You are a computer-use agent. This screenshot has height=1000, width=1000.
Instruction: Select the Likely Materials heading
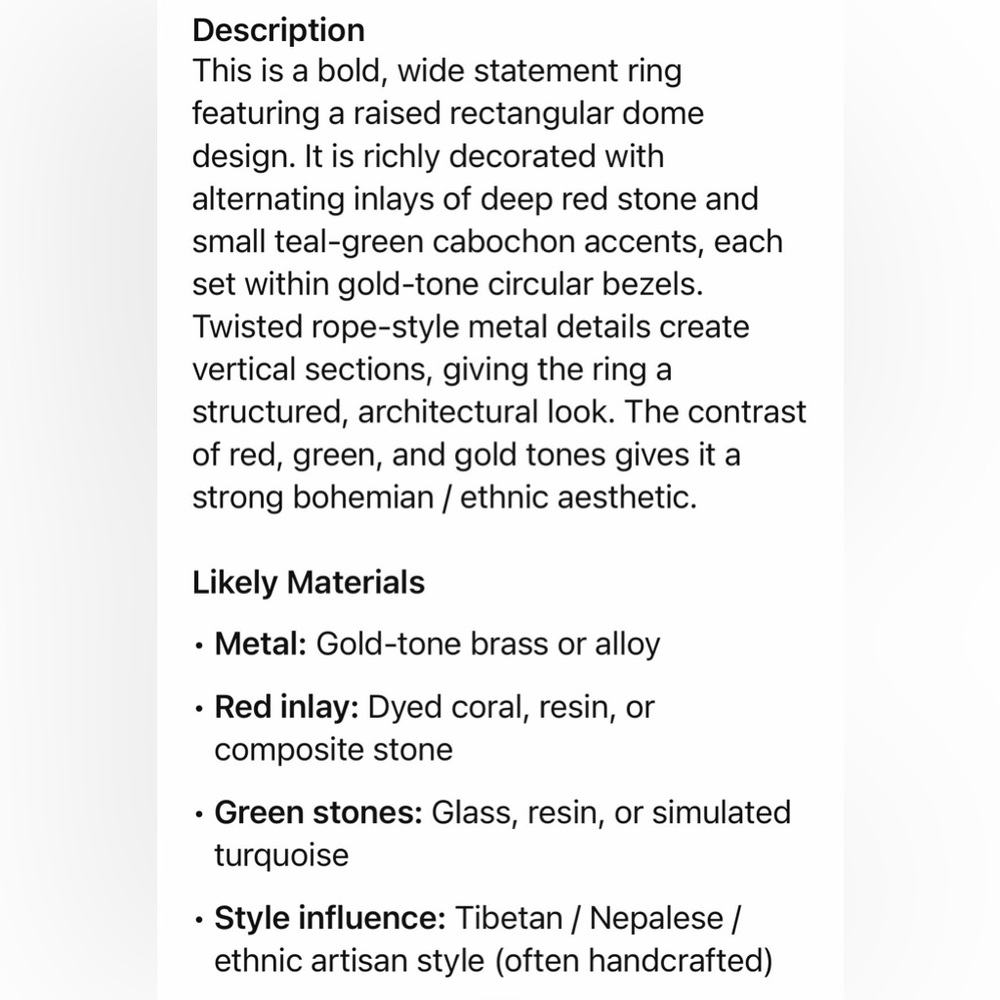[x=309, y=583]
